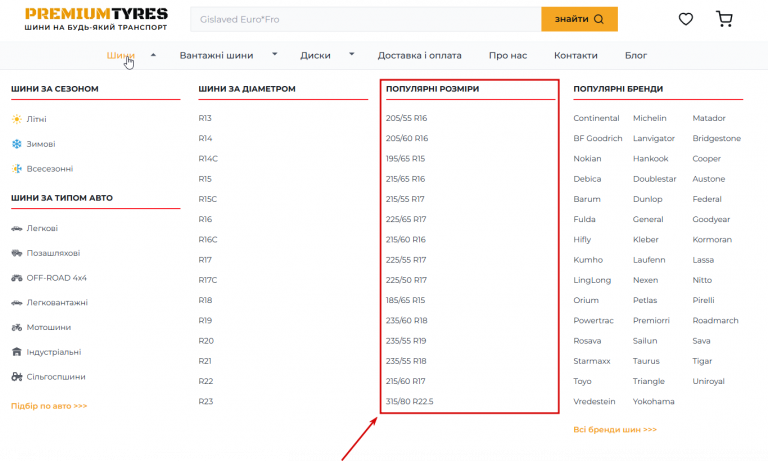Image resolution: width=768 pixels, height=461 pixels.
Task: Choose diameter R14C
Action: (208, 159)
